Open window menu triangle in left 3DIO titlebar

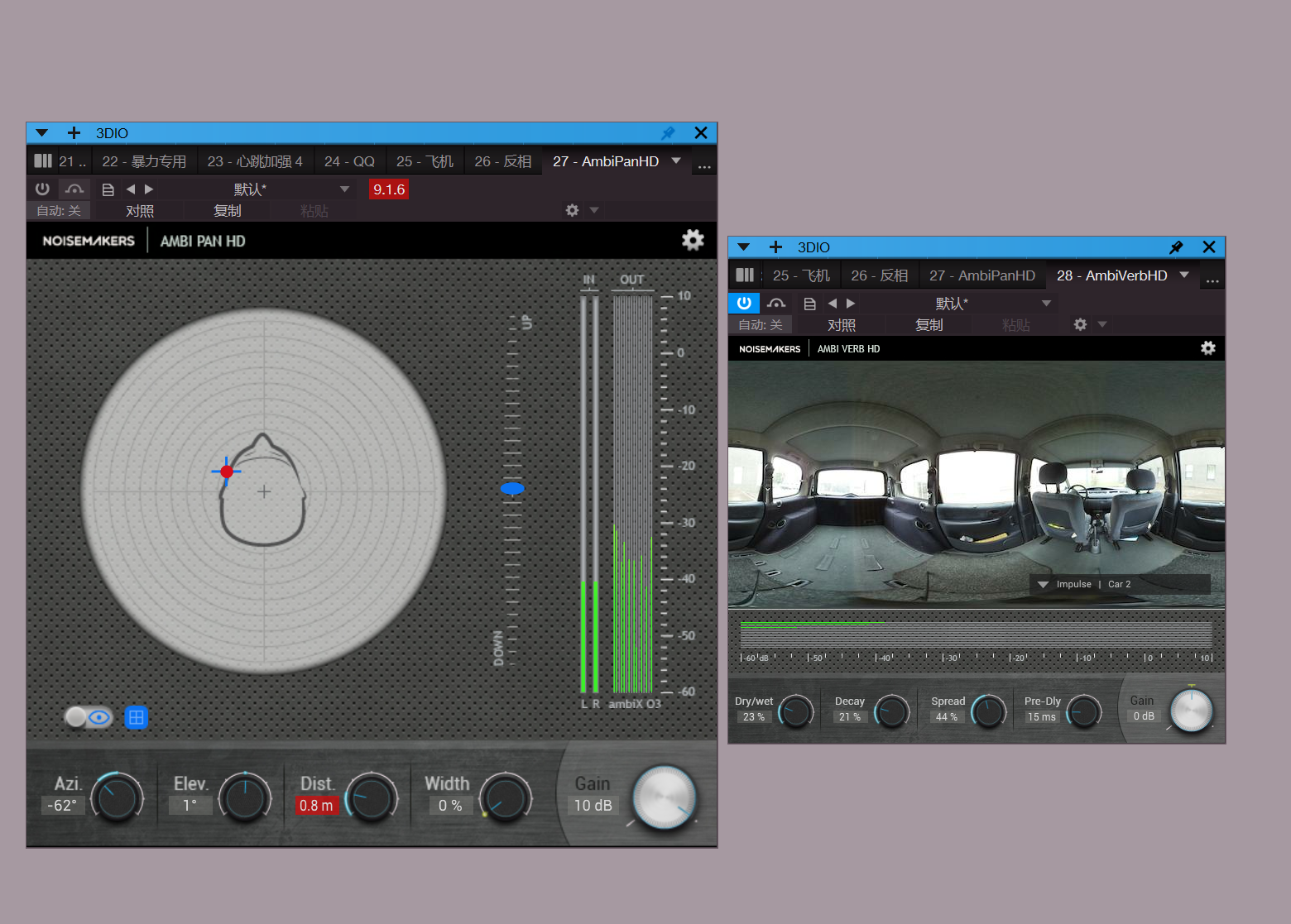42,132
